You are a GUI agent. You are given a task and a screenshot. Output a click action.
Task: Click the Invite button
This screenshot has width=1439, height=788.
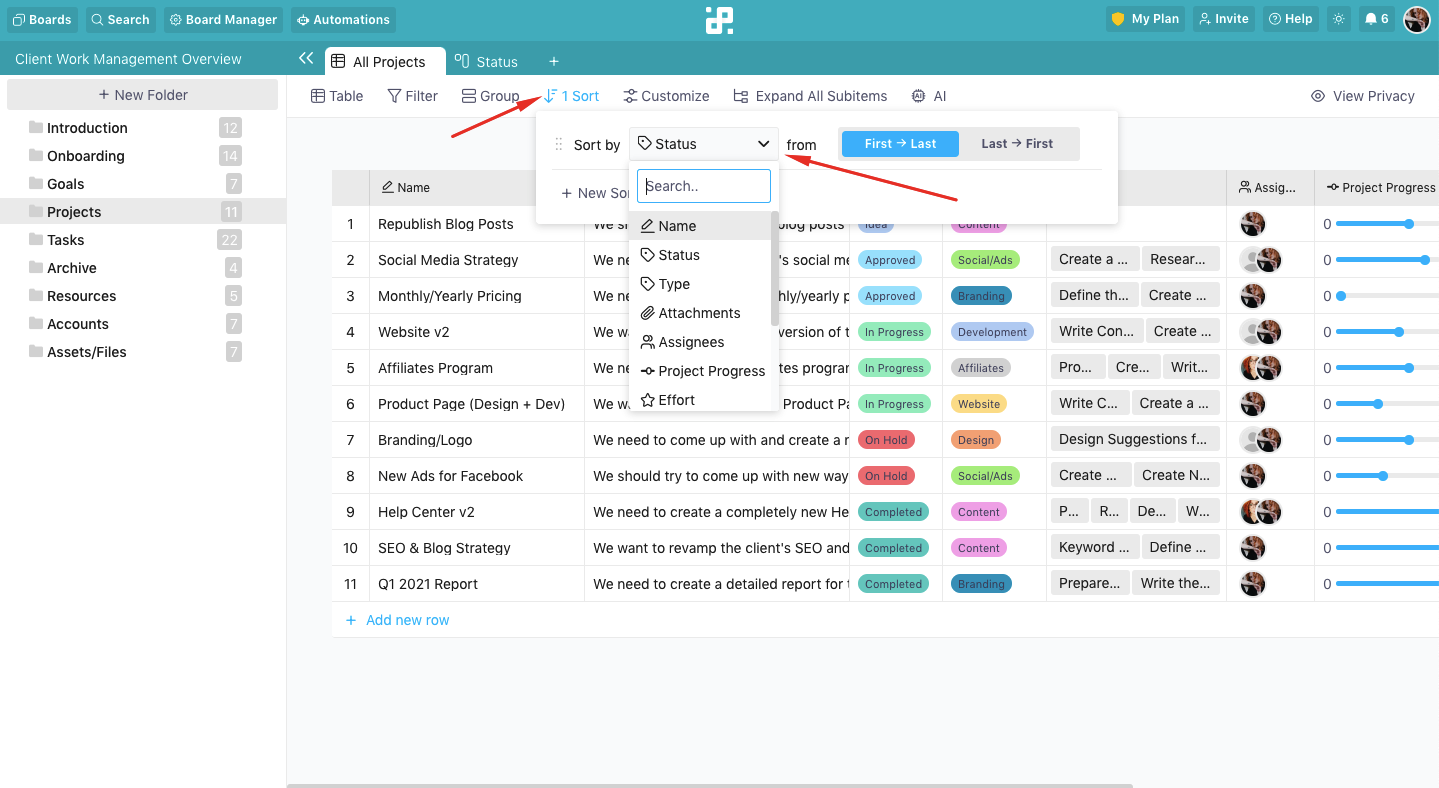[x=1223, y=19]
